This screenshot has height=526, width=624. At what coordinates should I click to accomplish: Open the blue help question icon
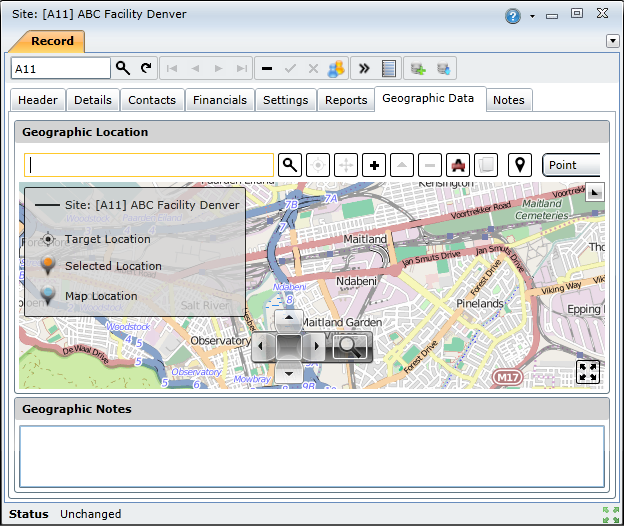pyautogui.click(x=513, y=16)
